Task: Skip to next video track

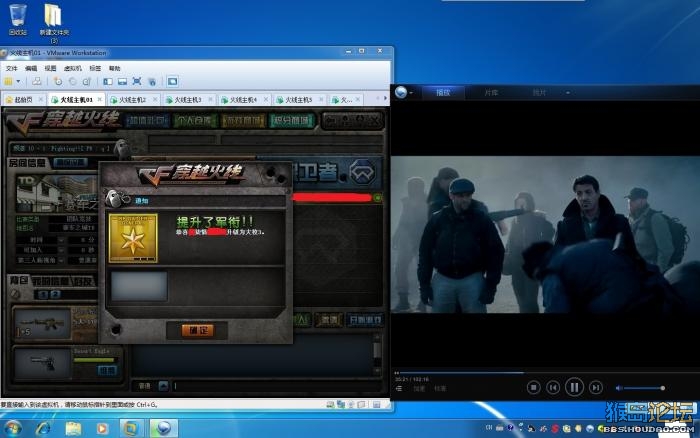Action: [596, 387]
